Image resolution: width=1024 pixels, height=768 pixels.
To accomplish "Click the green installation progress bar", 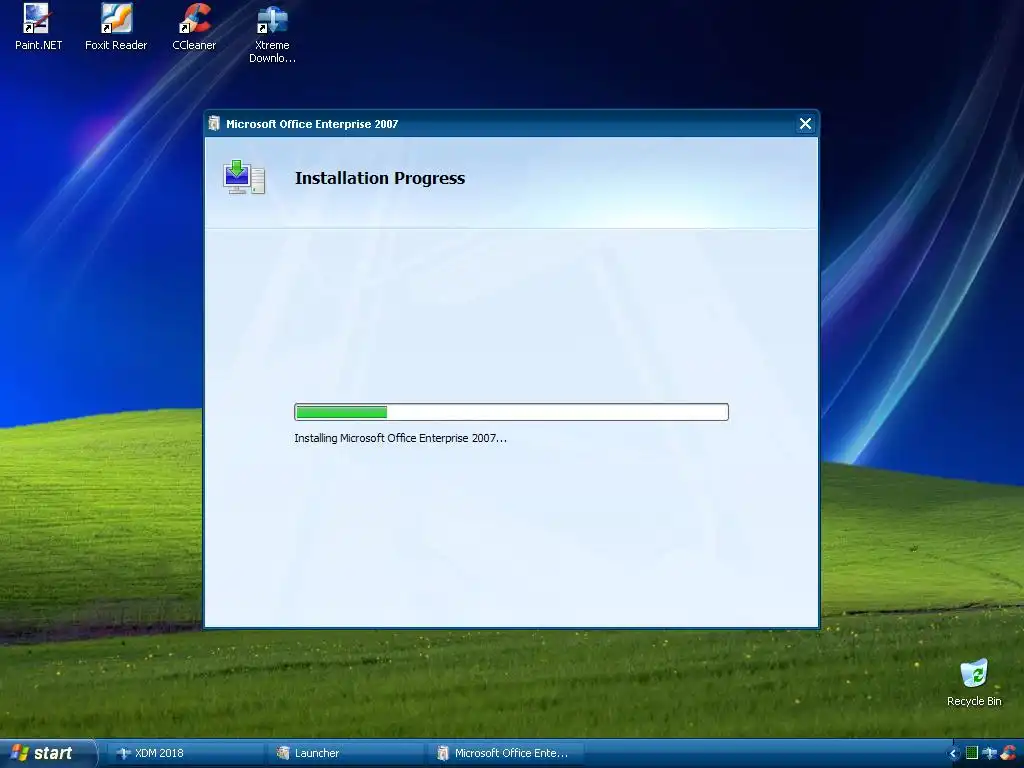I will [x=511, y=412].
